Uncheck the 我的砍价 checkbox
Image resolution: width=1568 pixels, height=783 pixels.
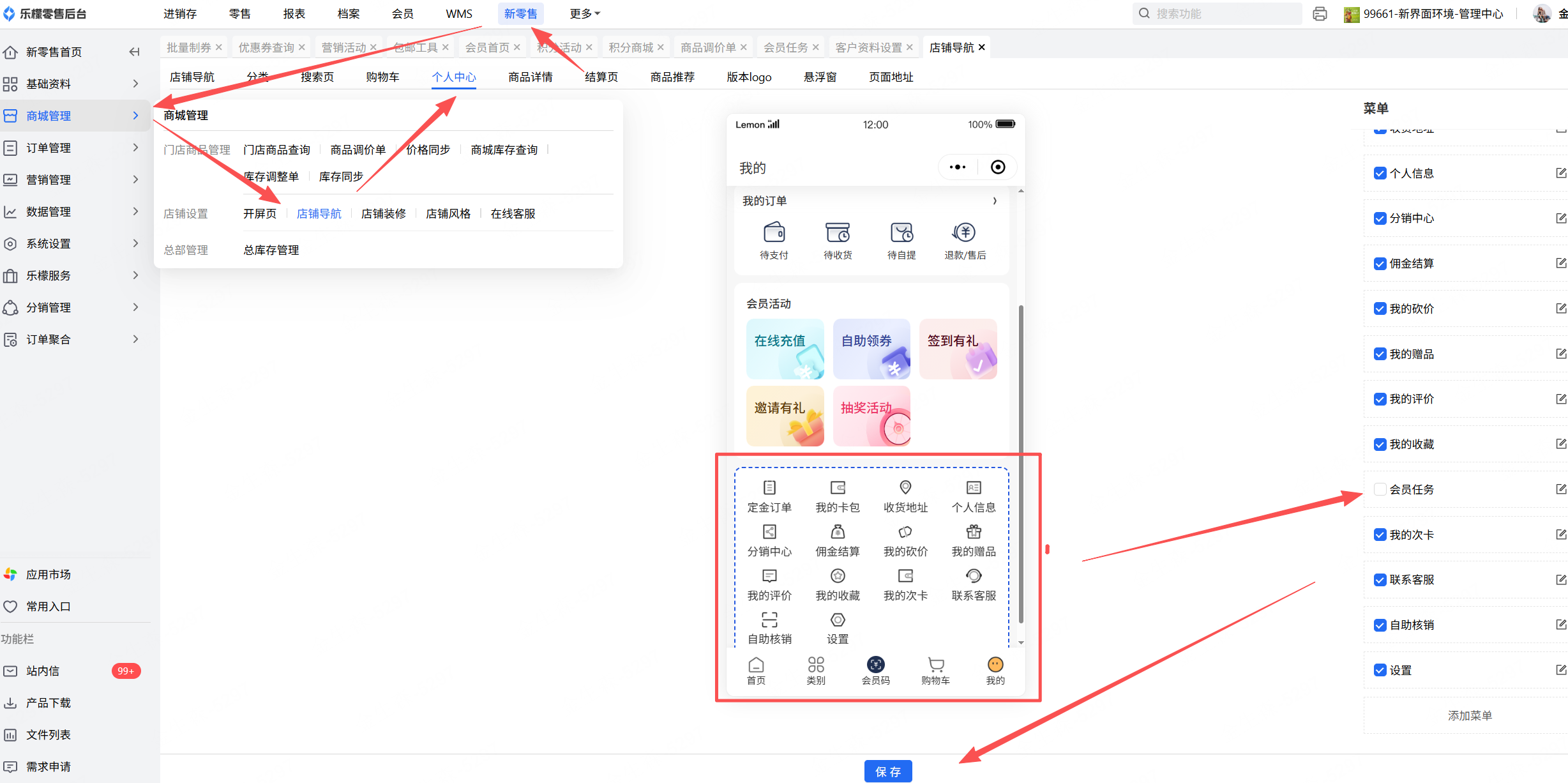1380,309
